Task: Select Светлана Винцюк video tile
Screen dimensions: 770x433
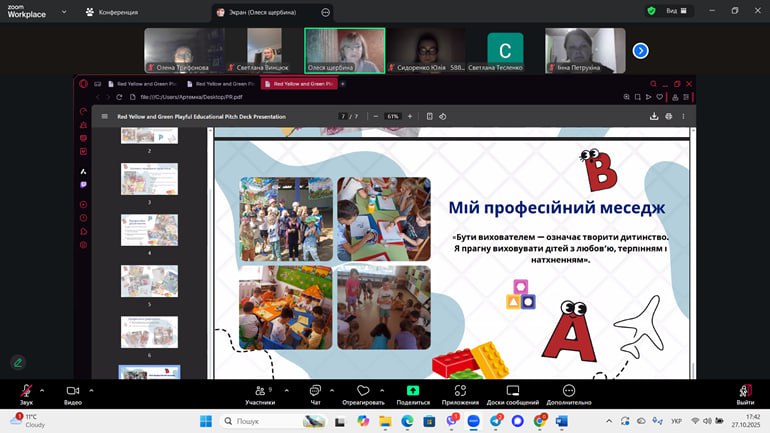Action: (x=264, y=51)
